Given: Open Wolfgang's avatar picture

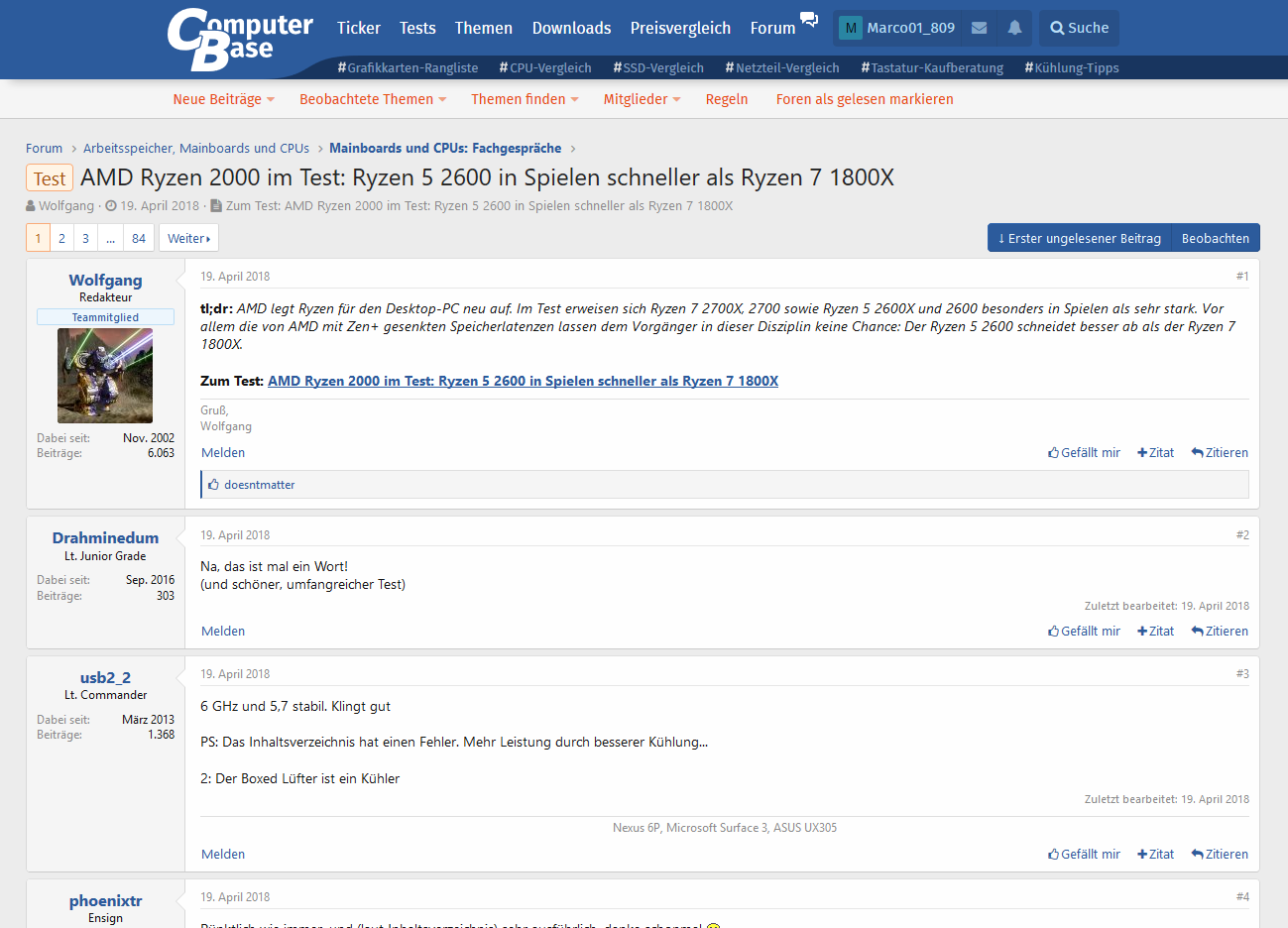Looking at the screenshot, I should coord(105,376).
